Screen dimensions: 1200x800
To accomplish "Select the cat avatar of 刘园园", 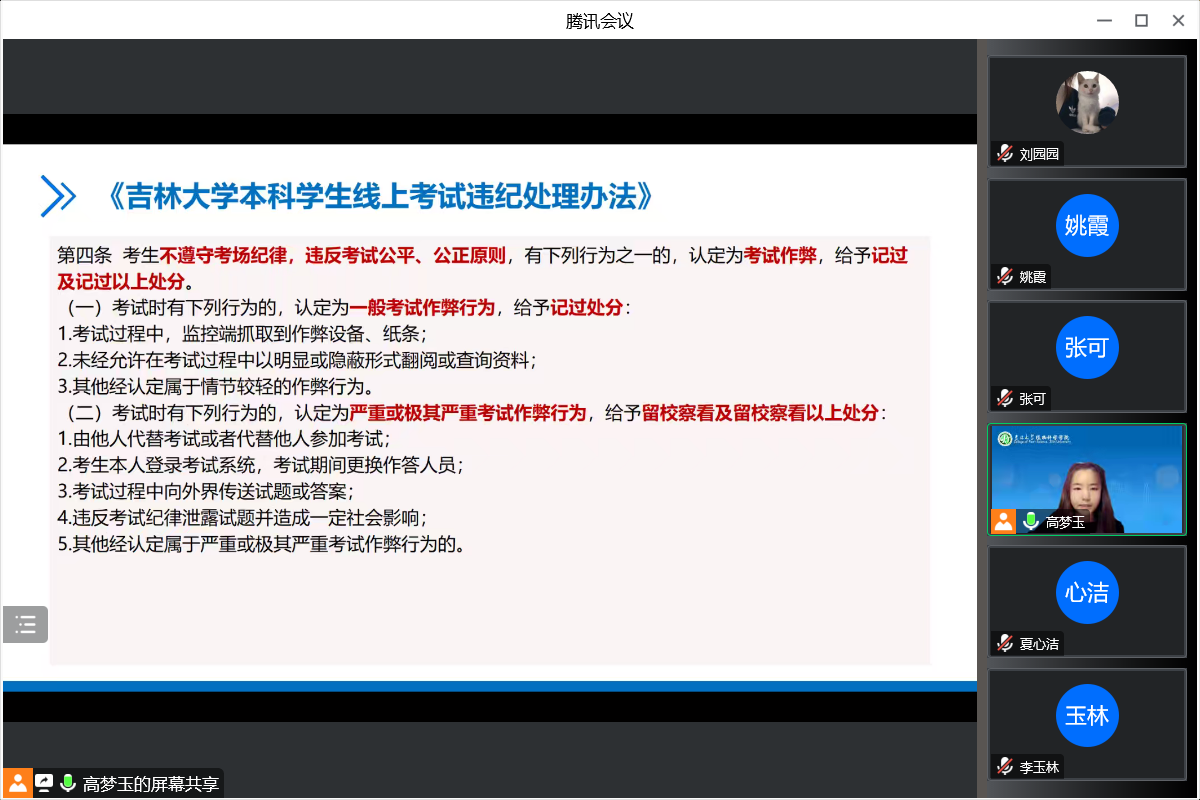I will 1087,102.
